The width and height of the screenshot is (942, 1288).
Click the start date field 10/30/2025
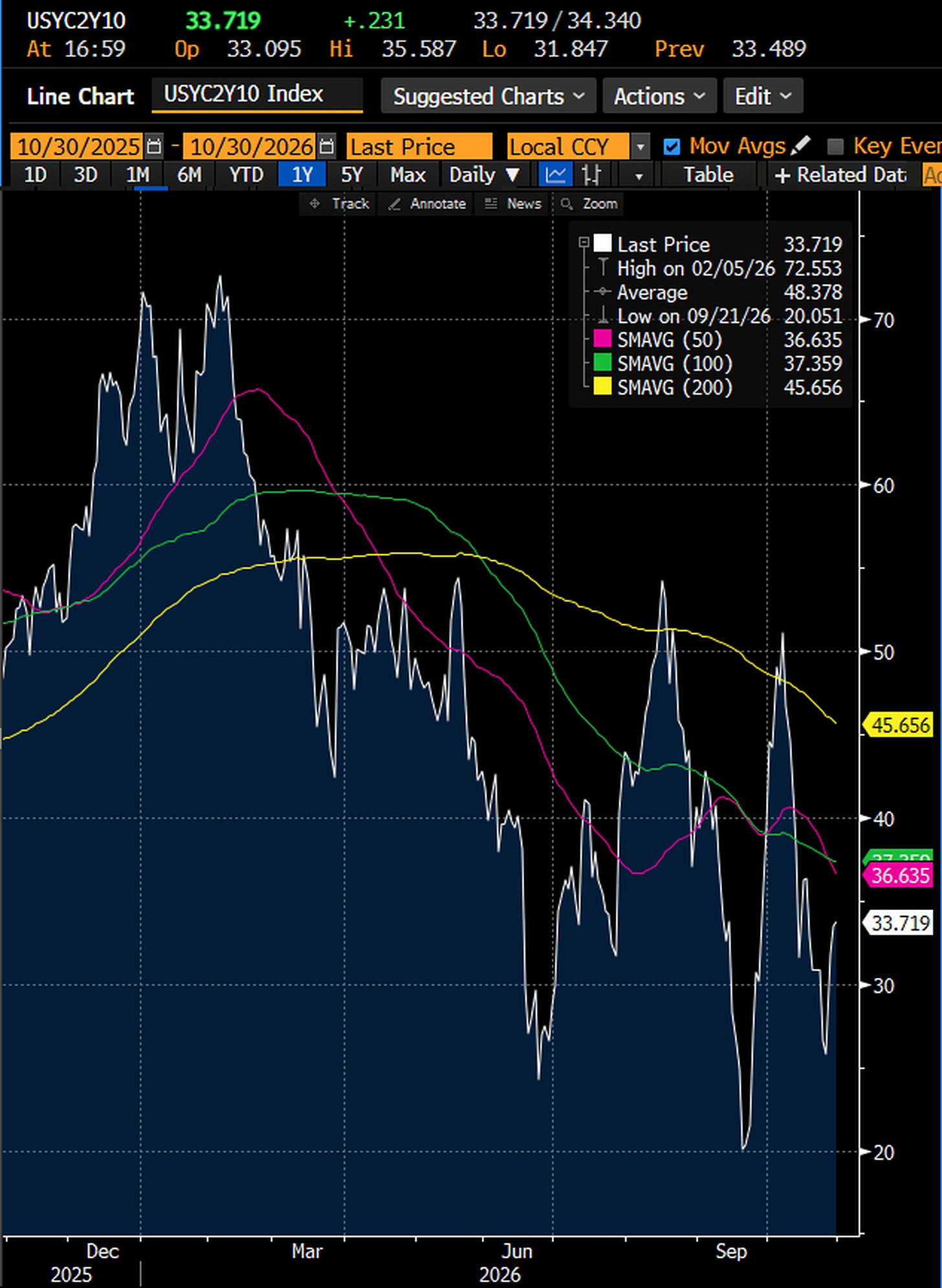(x=78, y=146)
